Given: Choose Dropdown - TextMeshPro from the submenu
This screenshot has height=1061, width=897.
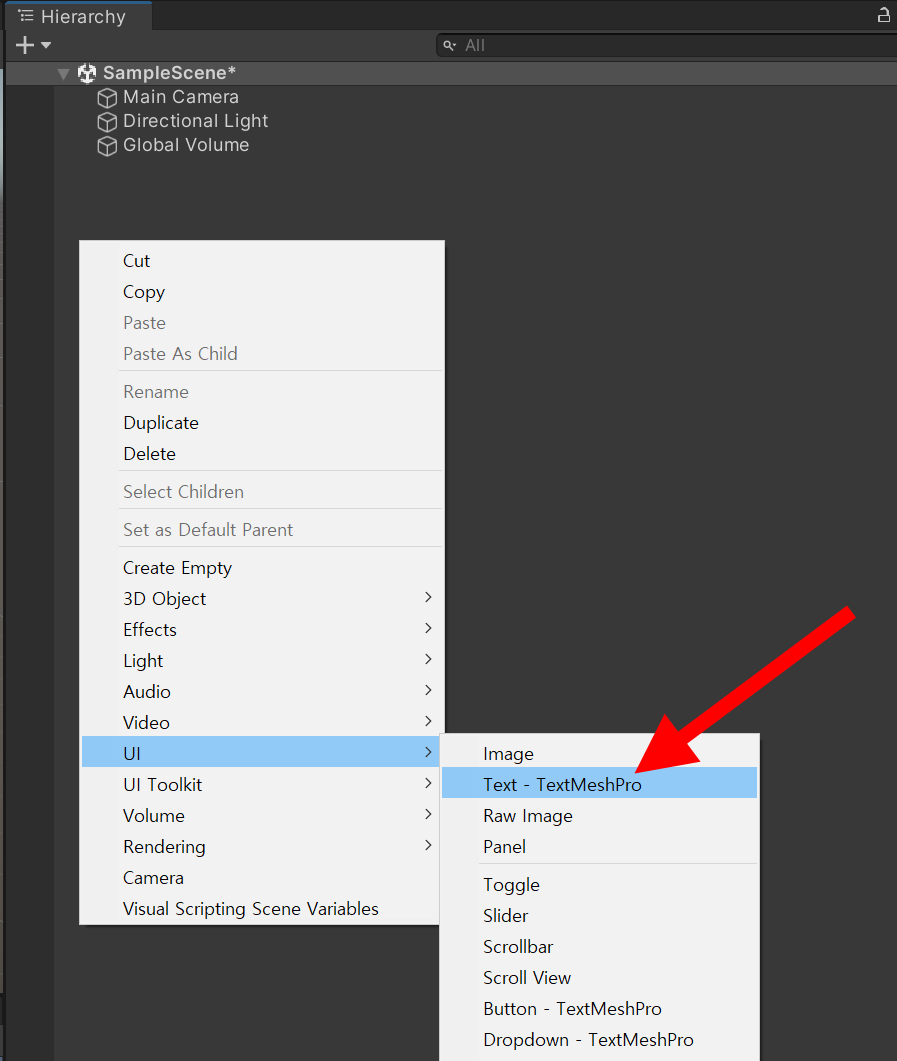Looking at the screenshot, I should (599, 1041).
